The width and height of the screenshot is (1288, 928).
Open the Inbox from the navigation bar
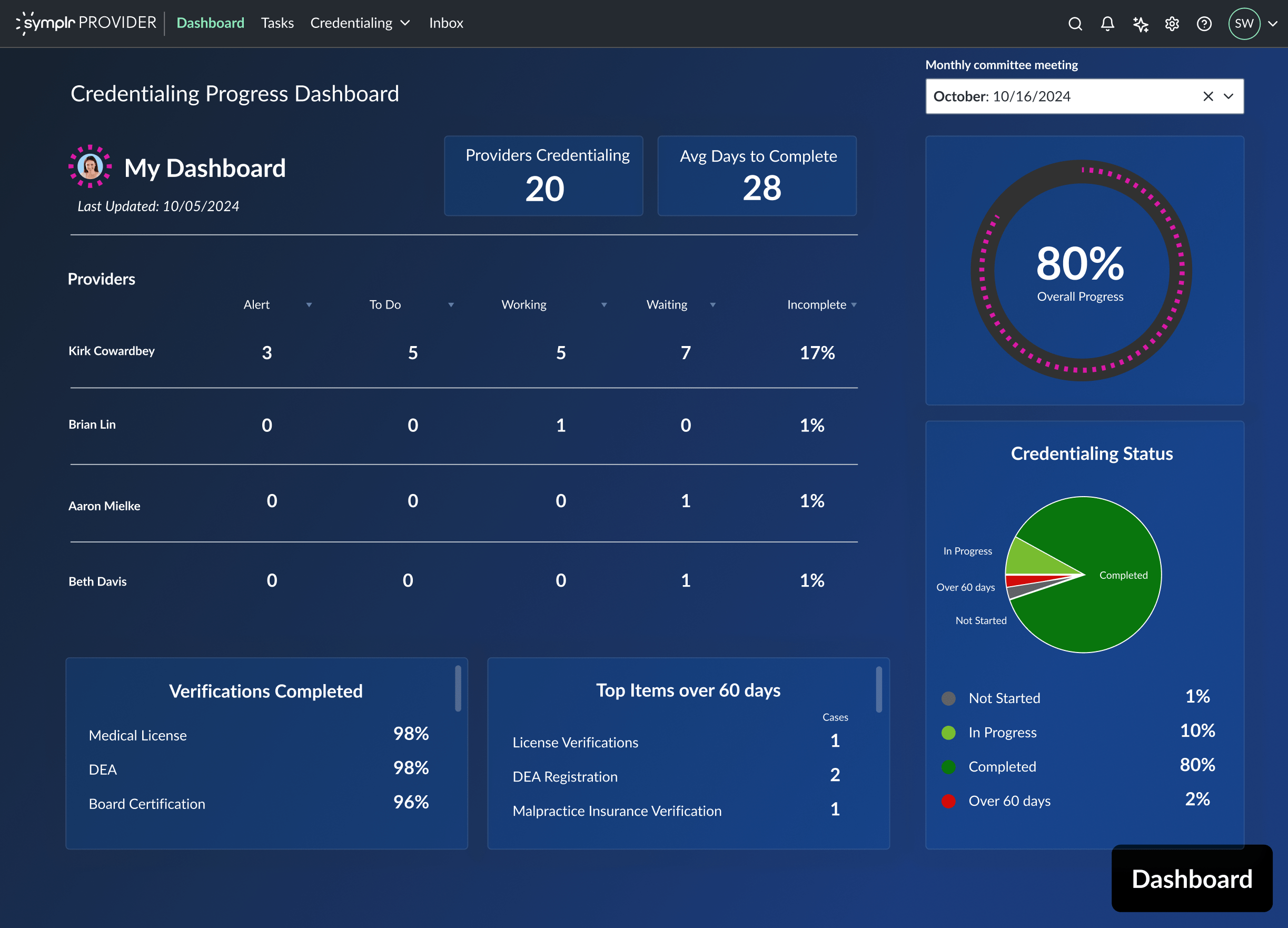[x=446, y=23]
